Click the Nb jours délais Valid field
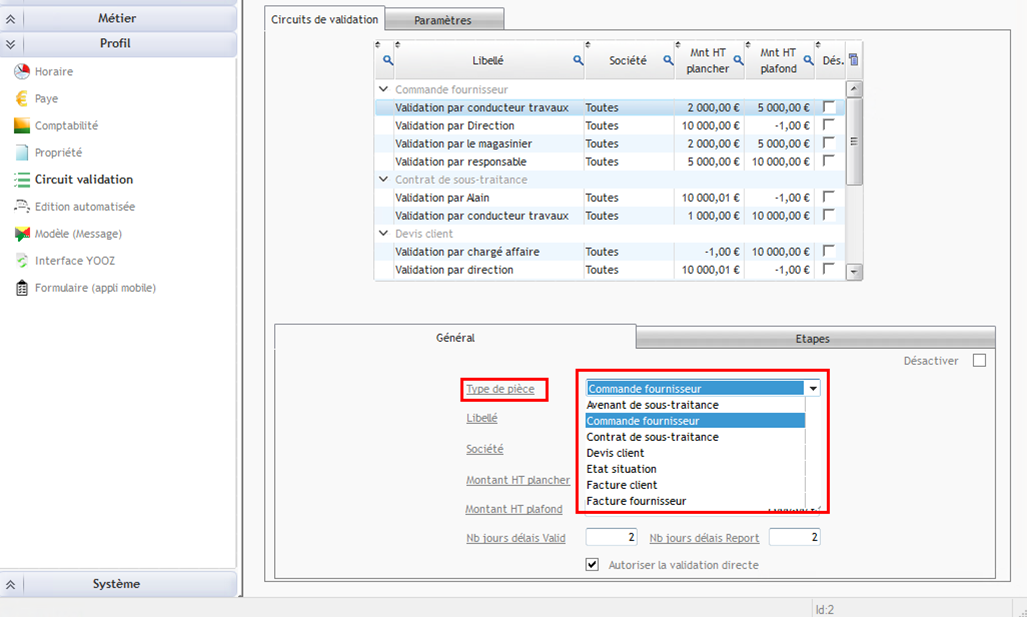This screenshot has width=1027, height=617. tap(611, 538)
